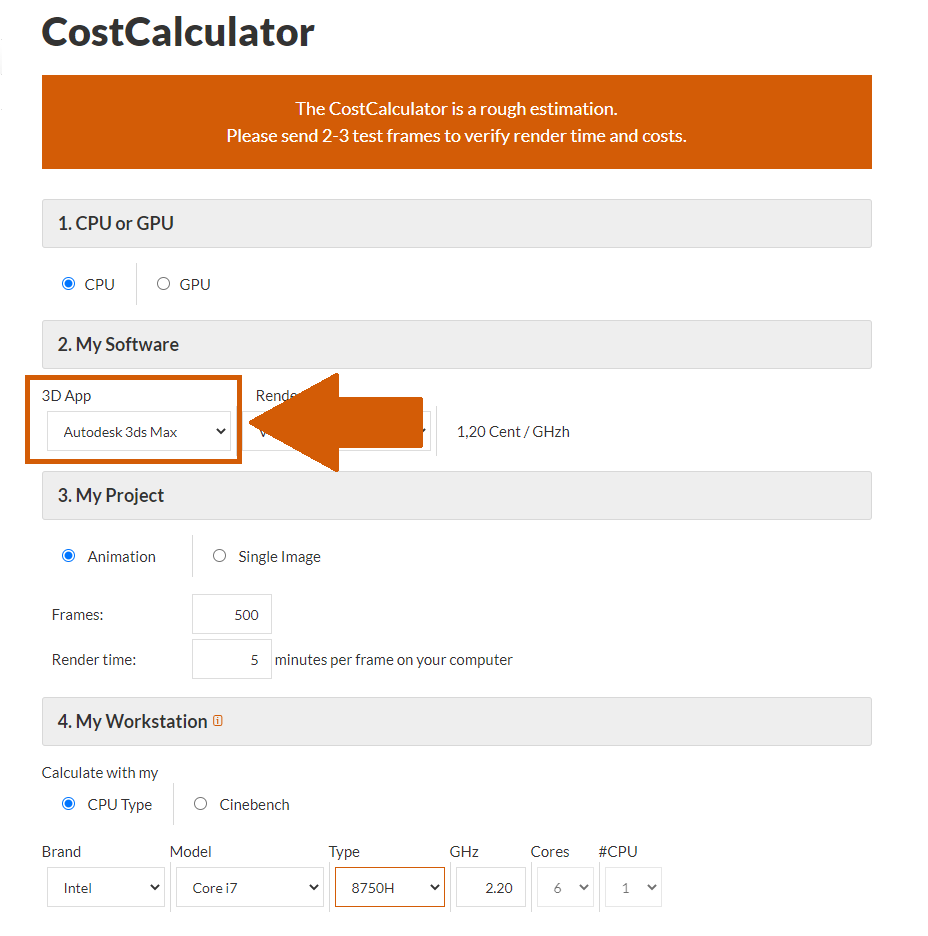Select the CPU radio button

click(69, 284)
